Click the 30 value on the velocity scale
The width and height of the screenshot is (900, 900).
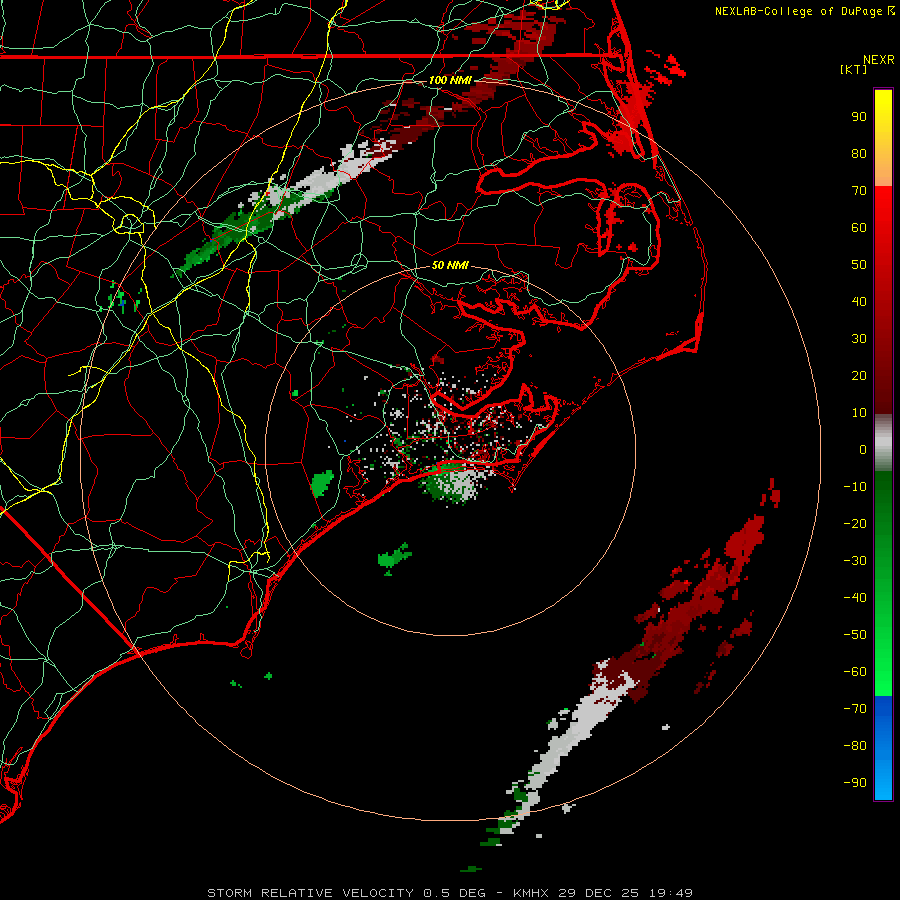pyautogui.click(x=859, y=339)
